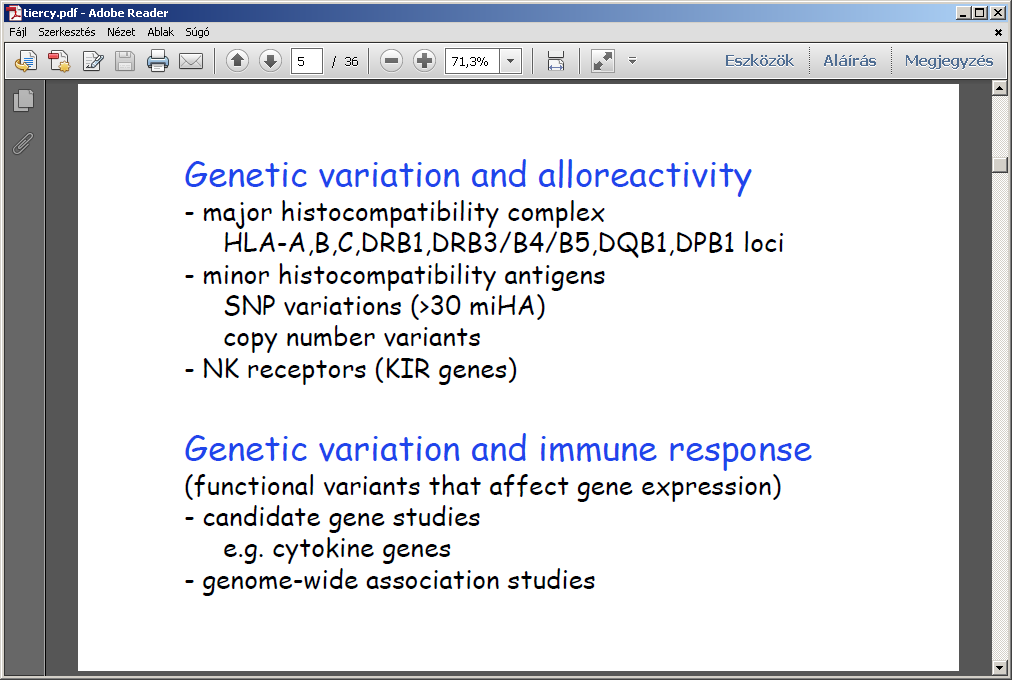This screenshot has height=680, width=1012.
Task: Show page thumbnails panel icon
Action: point(24,101)
